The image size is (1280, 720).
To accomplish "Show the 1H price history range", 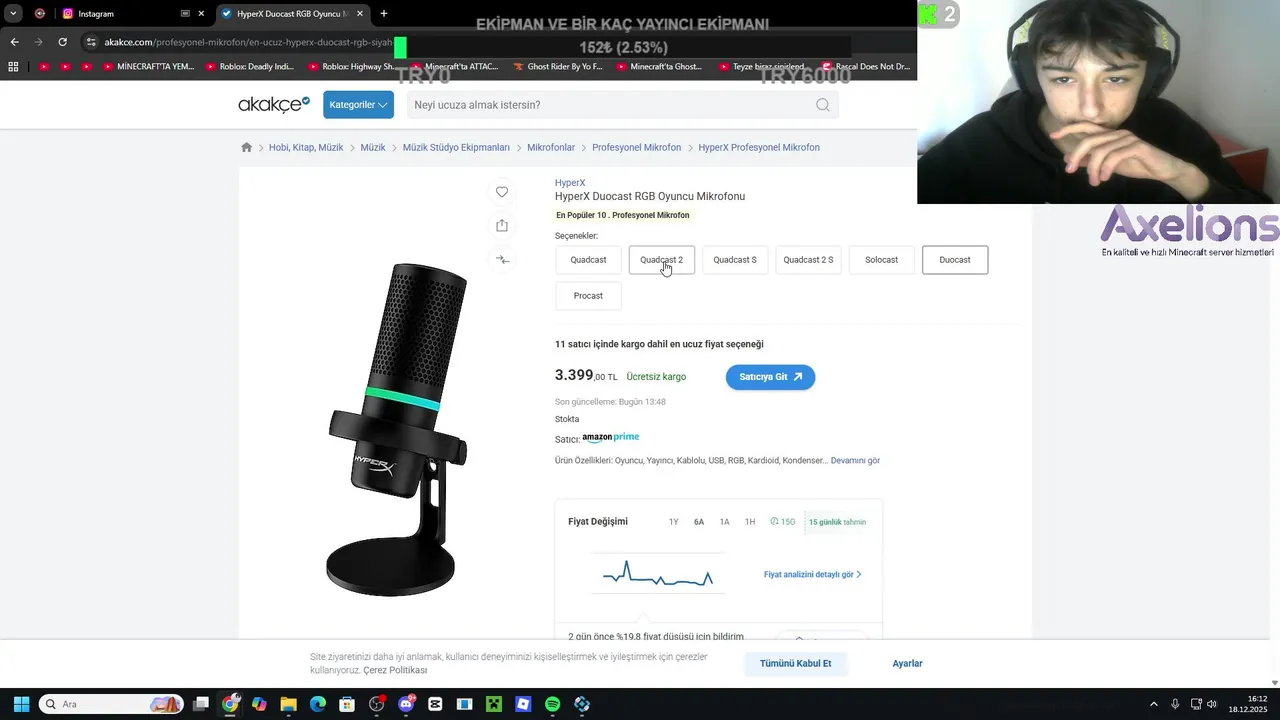I will (x=750, y=522).
